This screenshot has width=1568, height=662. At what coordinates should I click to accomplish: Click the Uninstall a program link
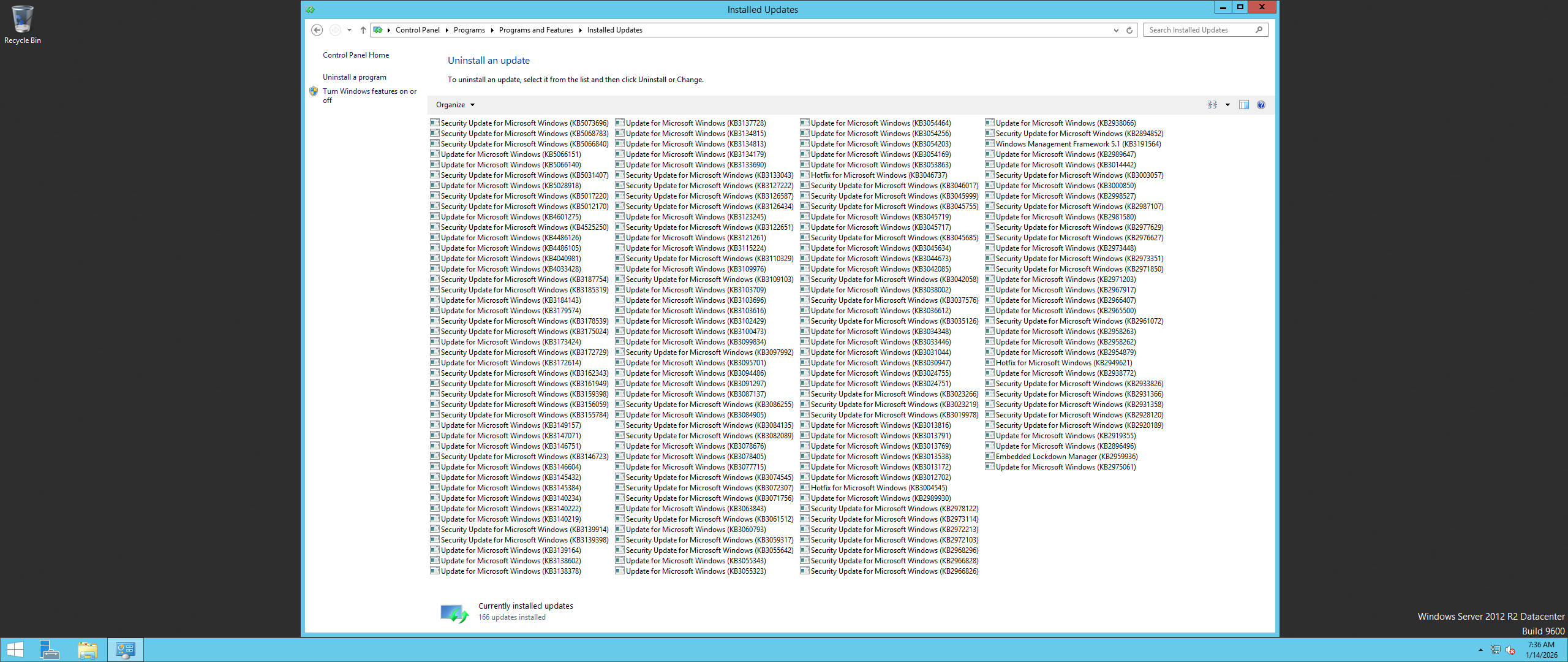click(x=354, y=77)
